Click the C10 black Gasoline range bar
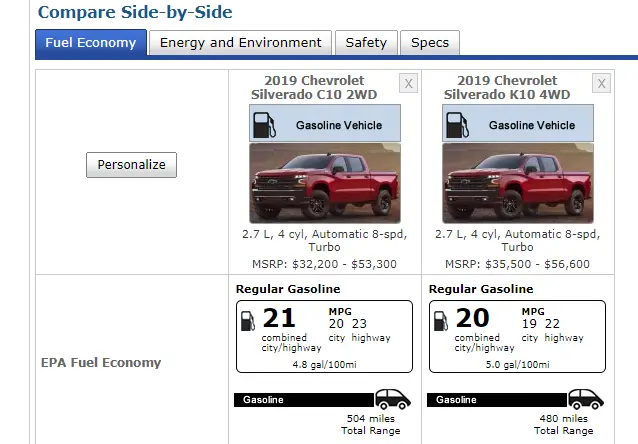 [304, 400]
